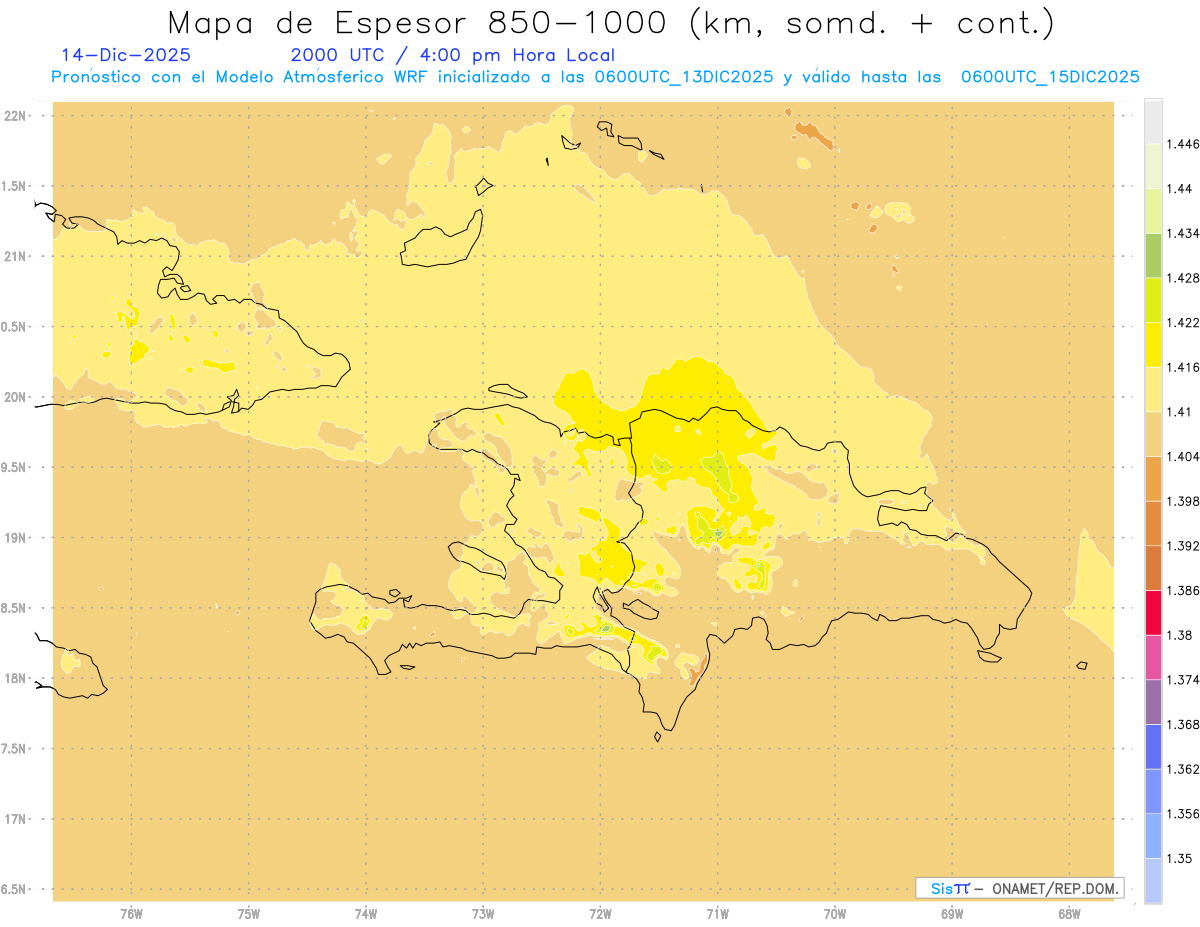The width and height of the screenshot is (1200, 927).
Task: Click the "20N" latitude label
Action: point(15,397)
